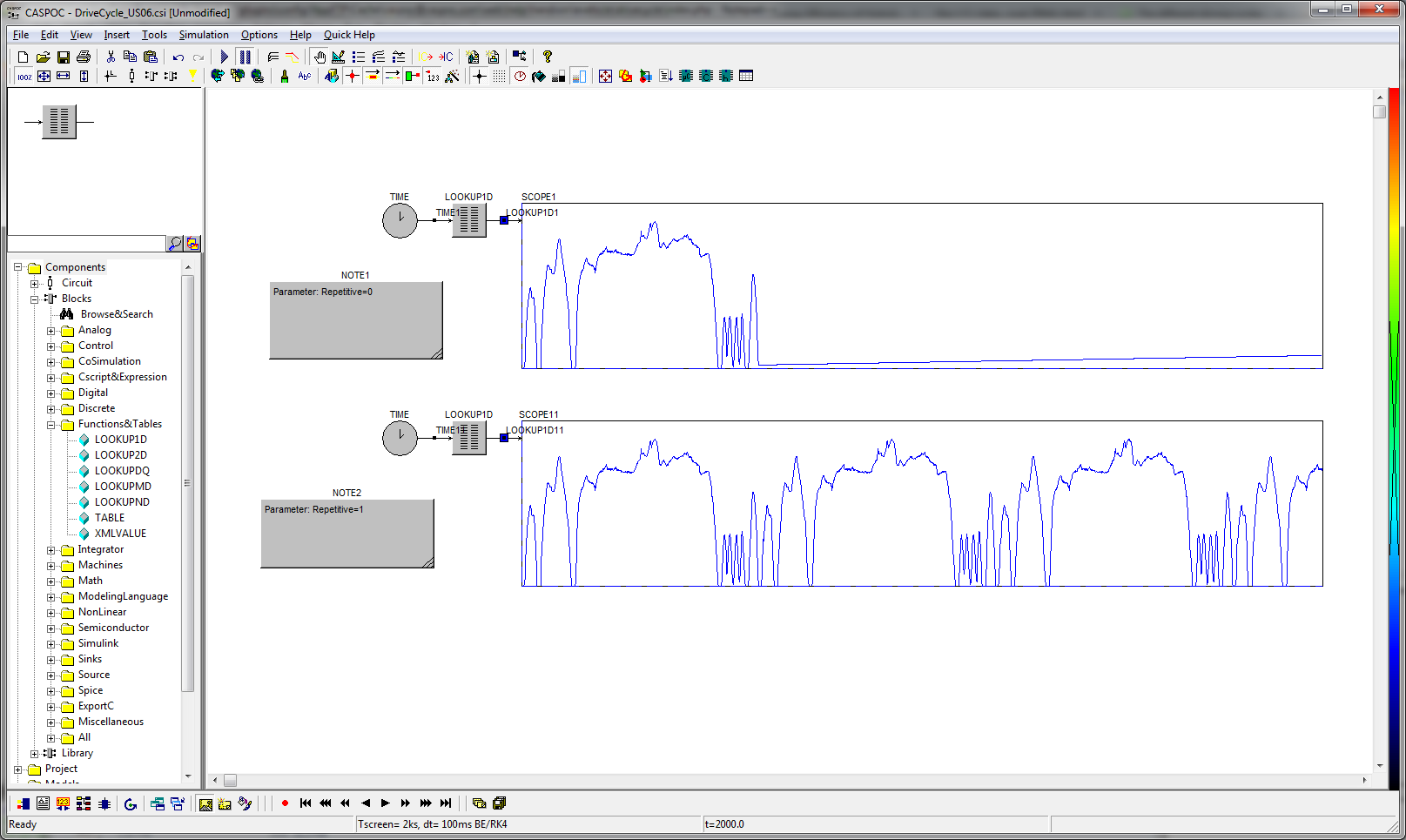Select the LOOKUP1D block in the tree
Viewport: 1406px width, 840px height.
pyautogui.click(x=120, y=440)
